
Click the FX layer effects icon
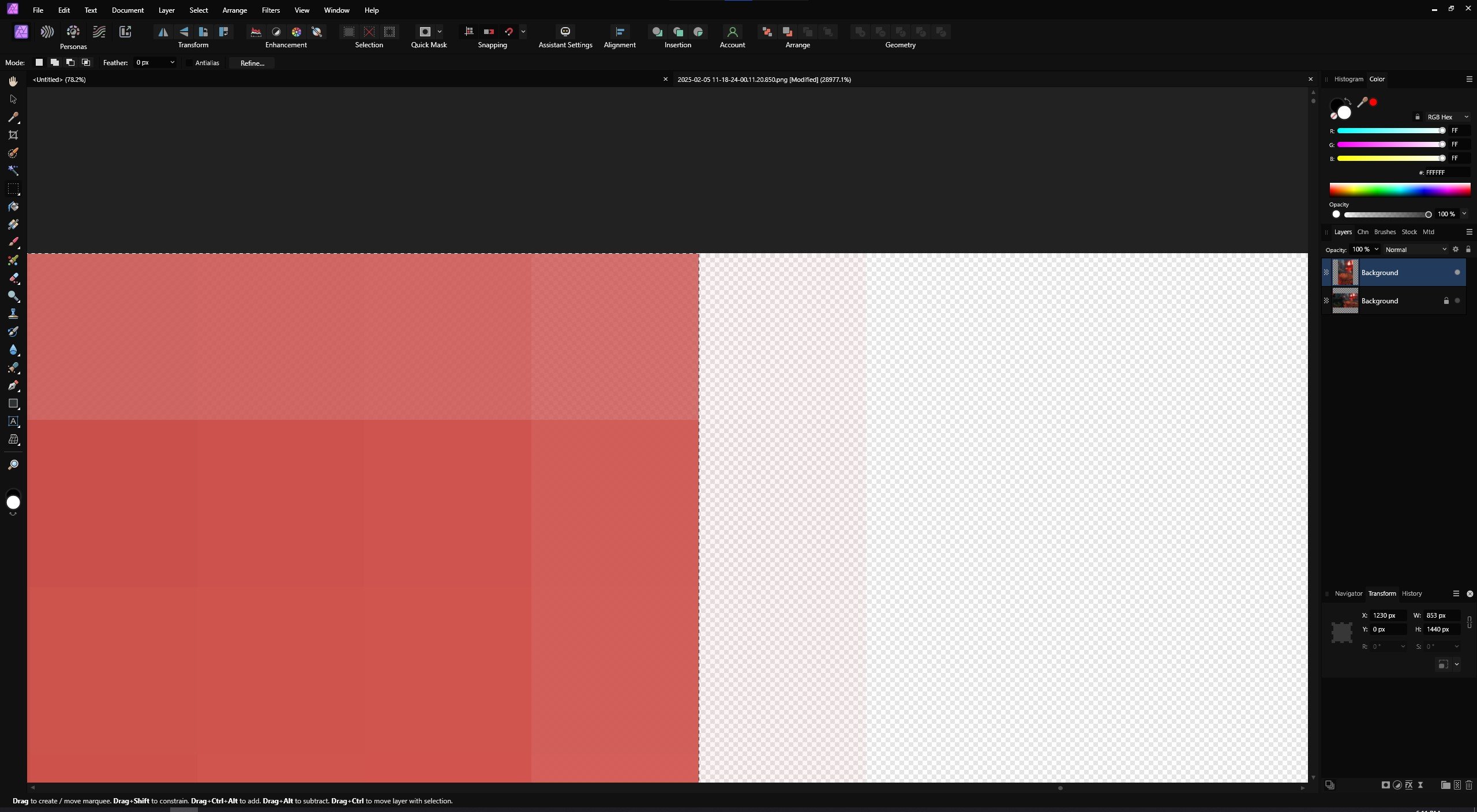1408,785
